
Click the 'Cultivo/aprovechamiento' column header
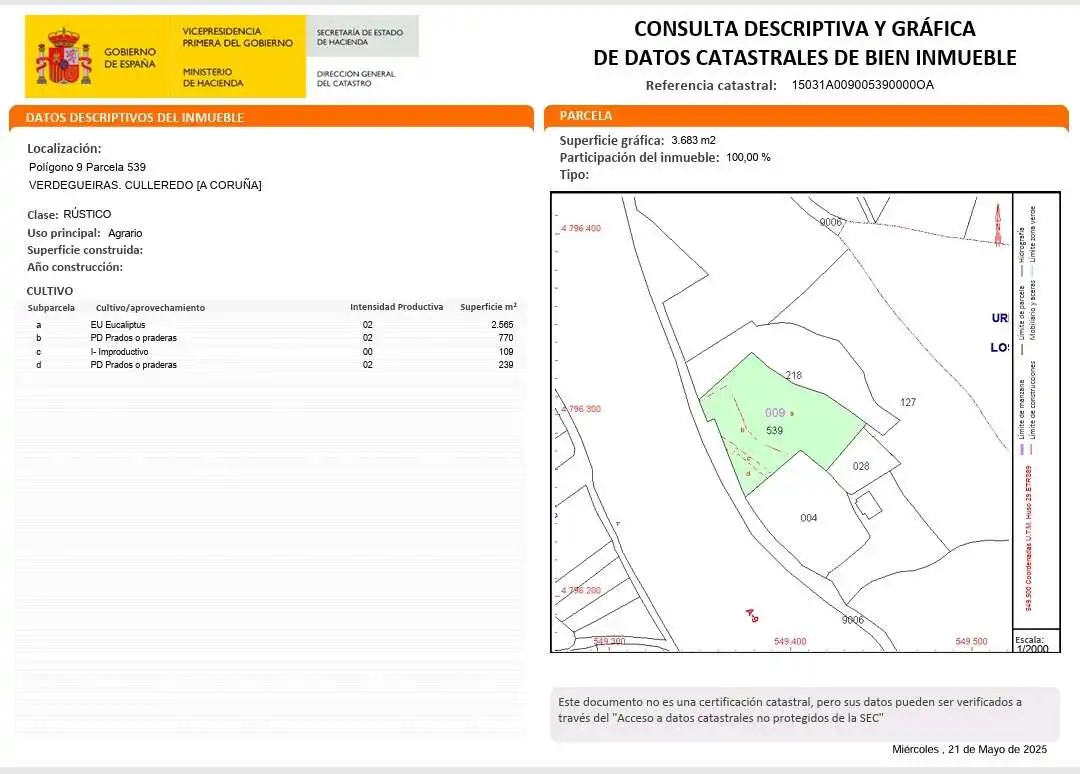(x=150, y=308)
